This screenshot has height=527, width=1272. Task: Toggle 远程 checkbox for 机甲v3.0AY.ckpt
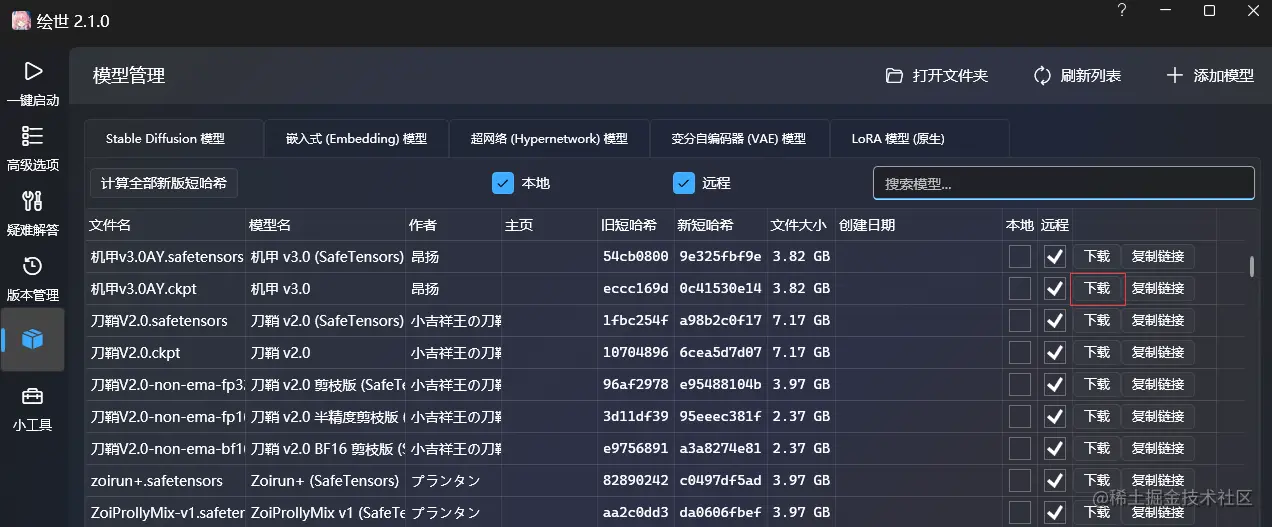tap(1055, 289)
